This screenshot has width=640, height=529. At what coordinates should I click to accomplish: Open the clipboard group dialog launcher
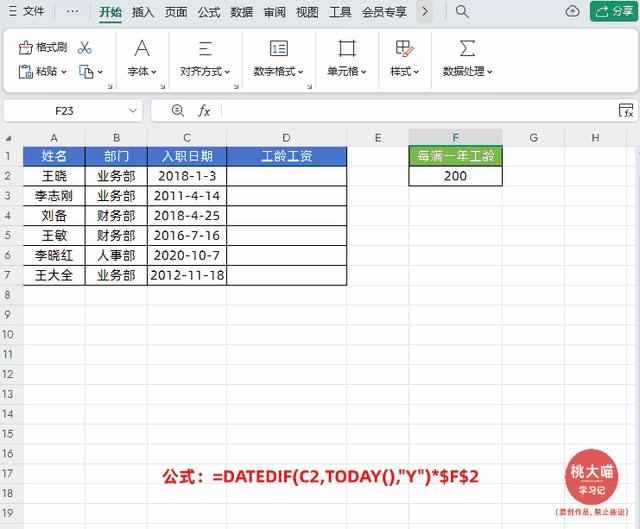pyautogui.click(x=110, y=87)
